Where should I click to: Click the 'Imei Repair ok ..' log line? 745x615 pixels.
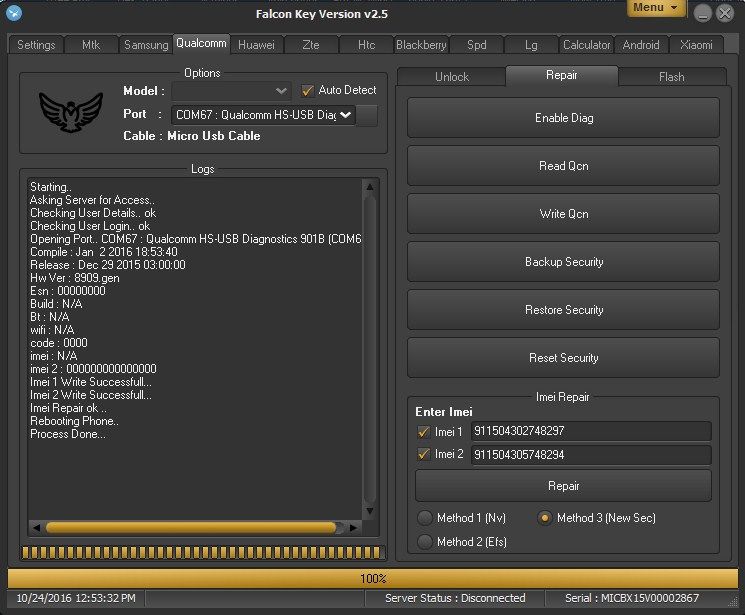coord(68,408)
